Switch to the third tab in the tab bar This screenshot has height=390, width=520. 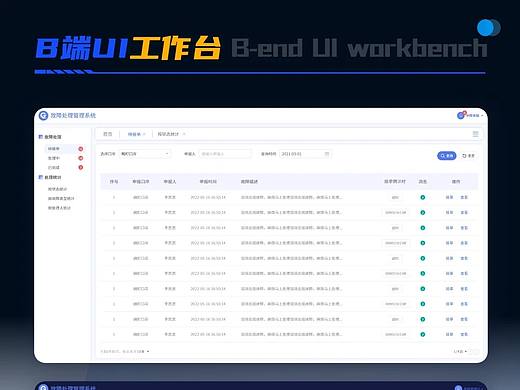pos(168,134)
